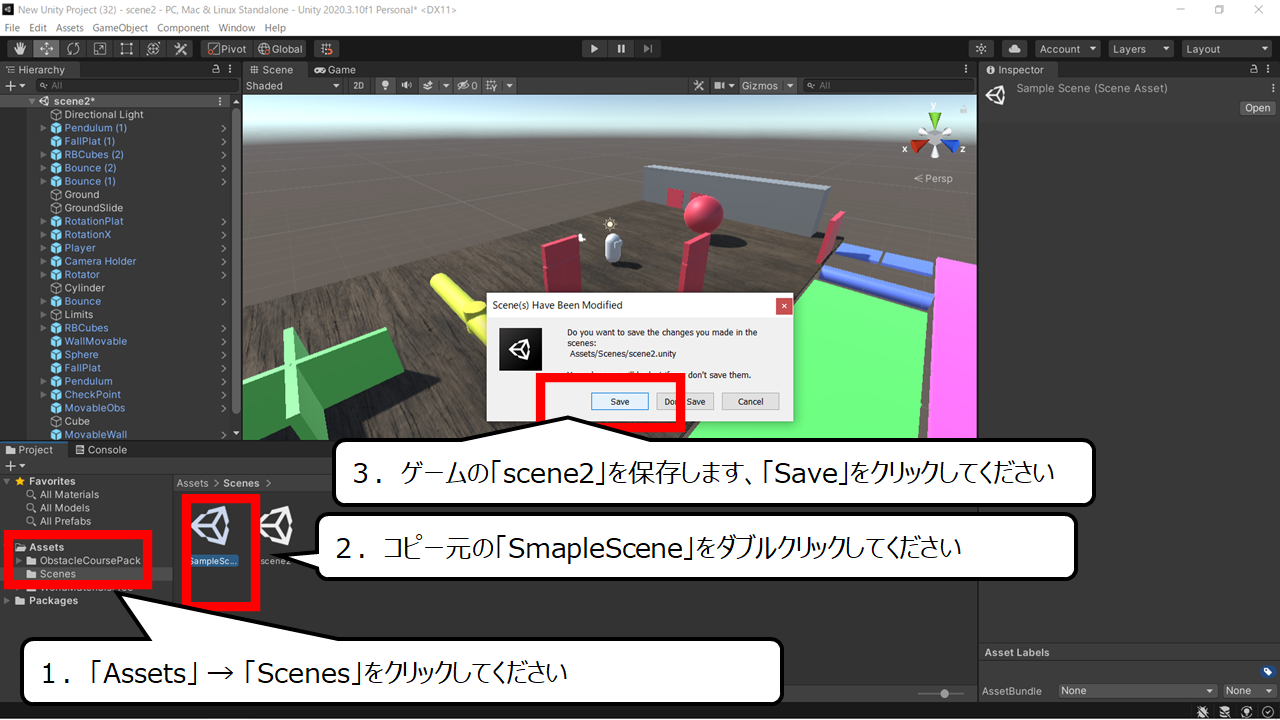Lock the Hierarchy panel
This screenshot has height=720, width=1280.
(x=216, y=70)
